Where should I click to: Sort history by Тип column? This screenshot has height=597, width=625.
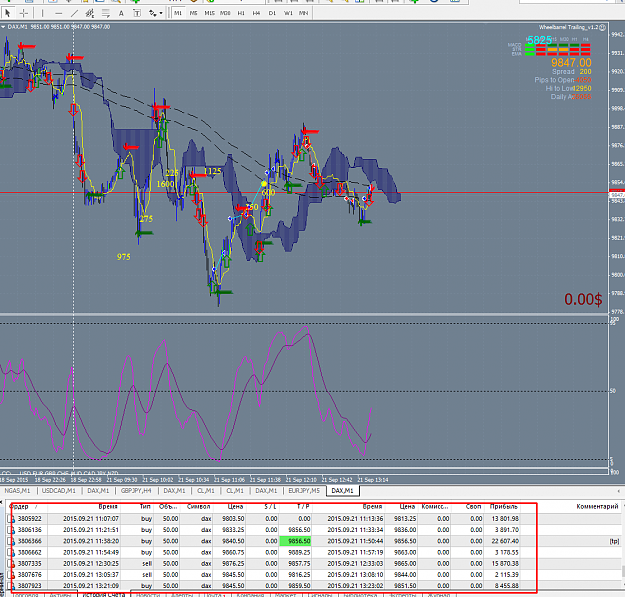click(145, 507)
